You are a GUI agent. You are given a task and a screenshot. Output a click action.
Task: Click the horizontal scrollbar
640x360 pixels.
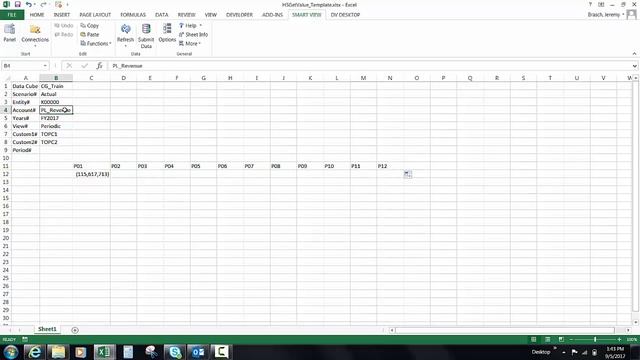504,330
